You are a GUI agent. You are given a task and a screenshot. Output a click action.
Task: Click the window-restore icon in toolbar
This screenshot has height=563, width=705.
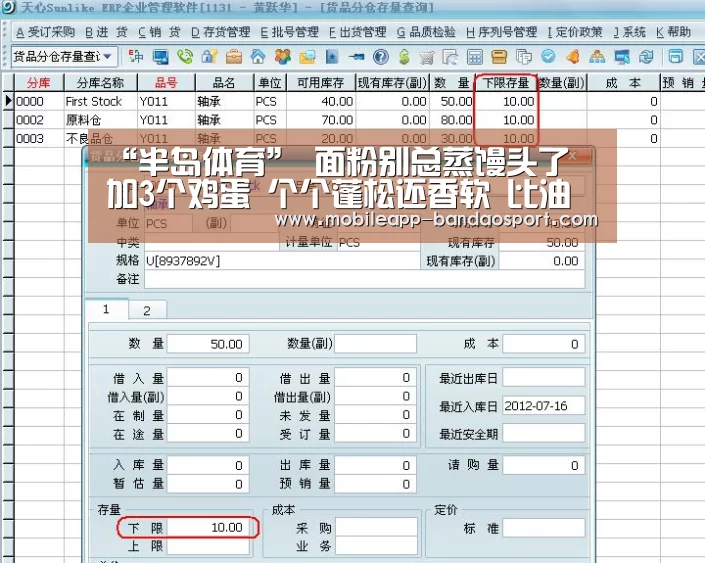pyautogui.click(x=675, y=57)
